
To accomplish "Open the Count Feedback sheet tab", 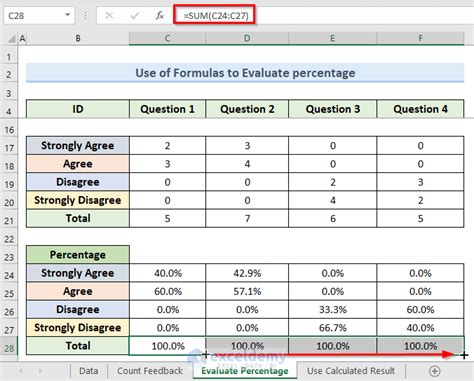I will point(150,371).
